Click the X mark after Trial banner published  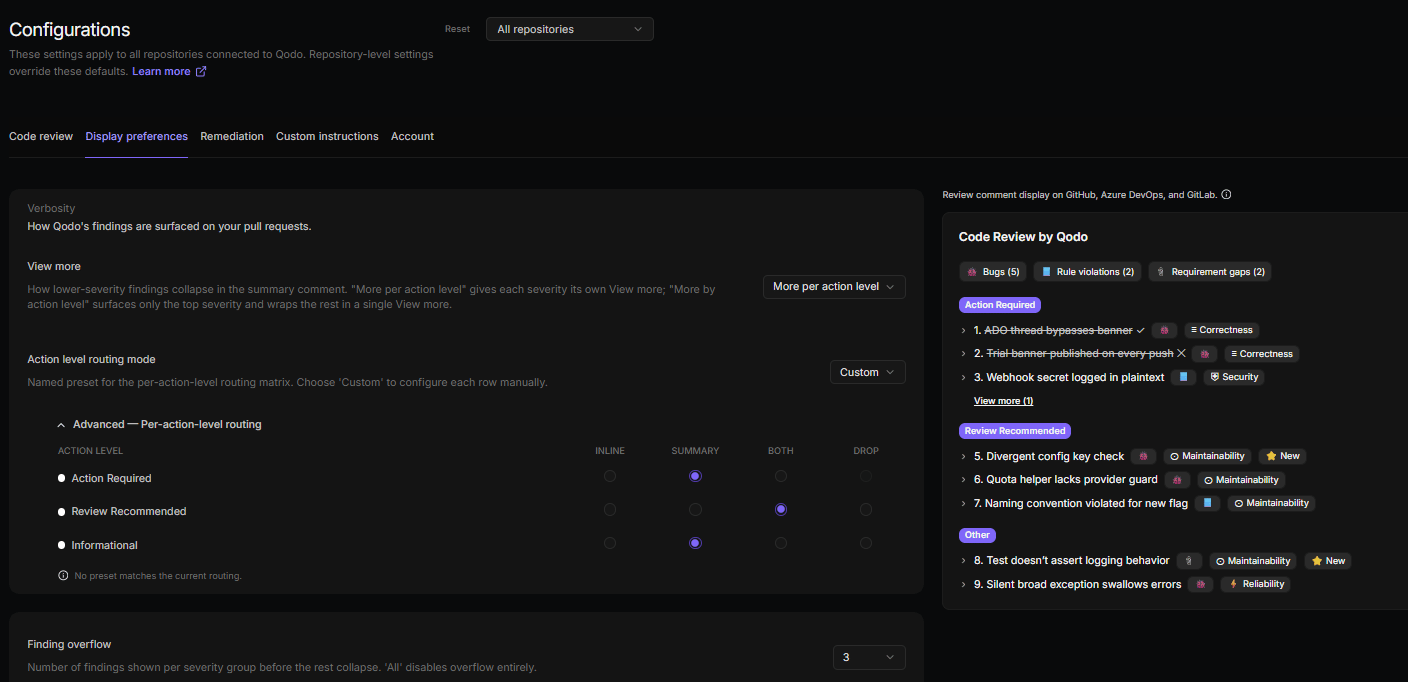pyautogui.click(x=1181, y=354)
